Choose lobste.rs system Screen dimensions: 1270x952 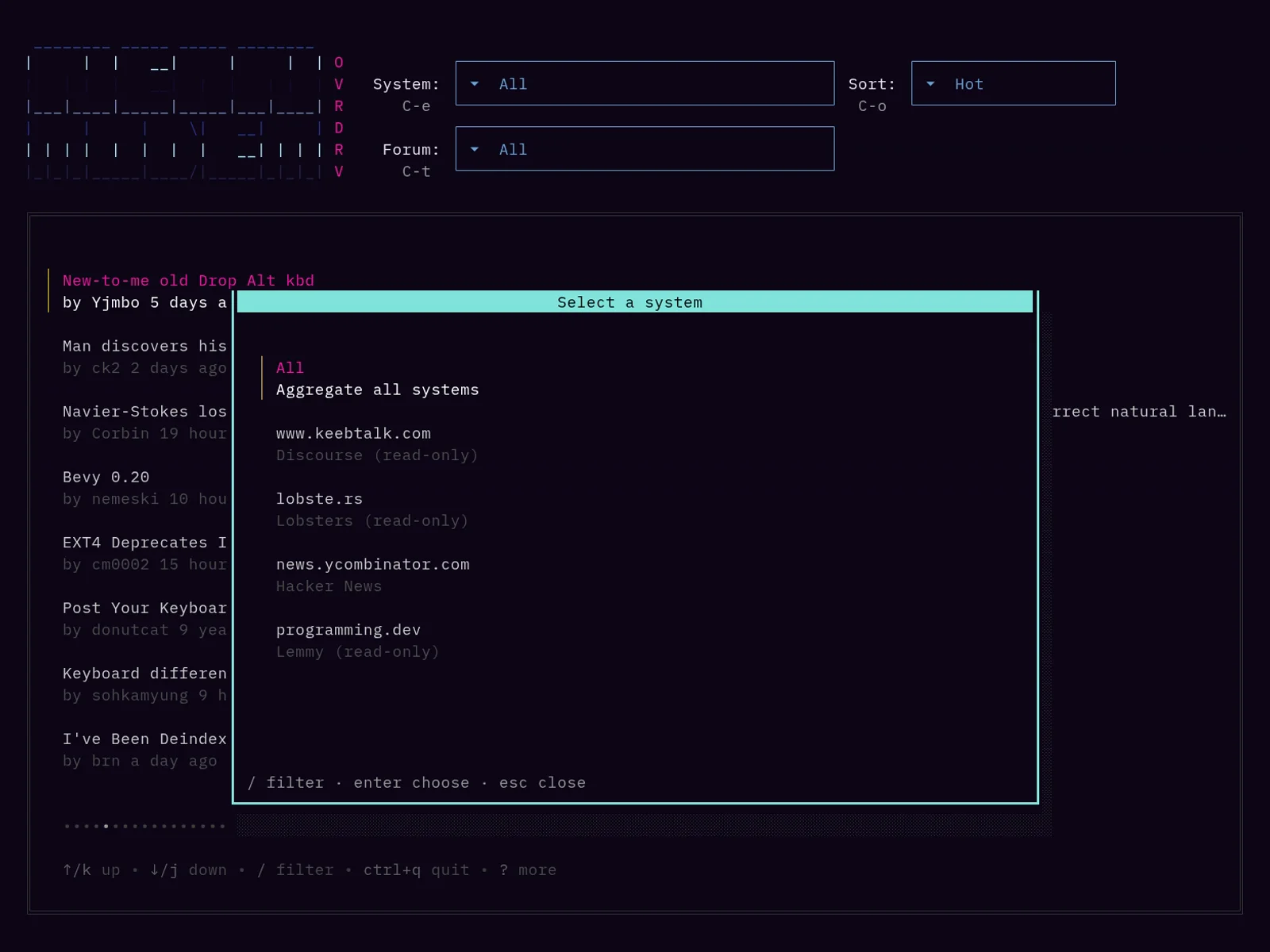click(319, 499)
